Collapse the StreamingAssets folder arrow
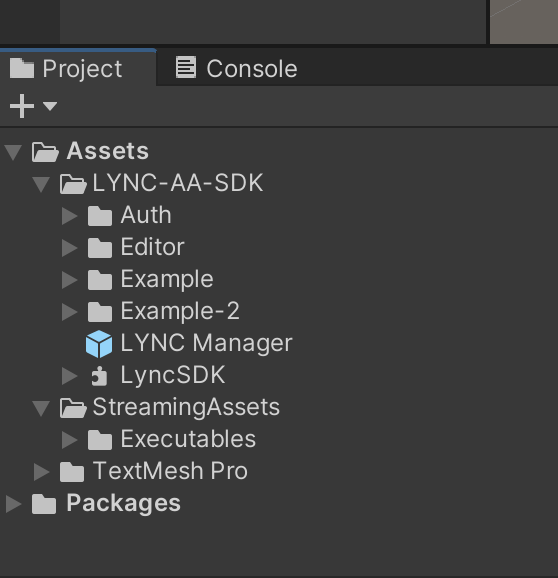Screen dimensions: 558x578 (41, 408)
